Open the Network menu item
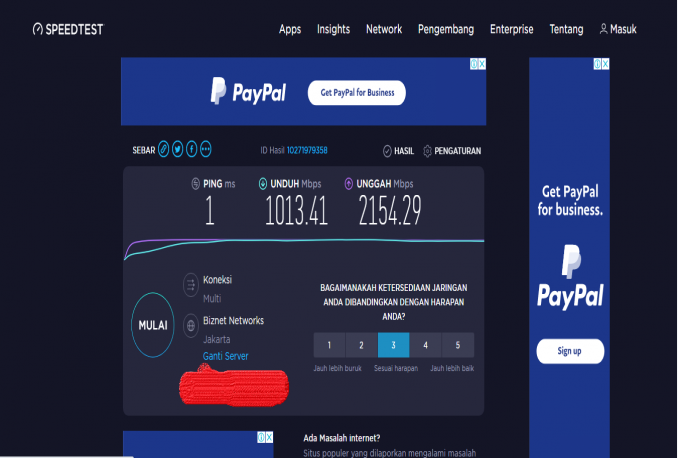Image resolution: width=678 pixels, height=458 pixels. [384, 29]
